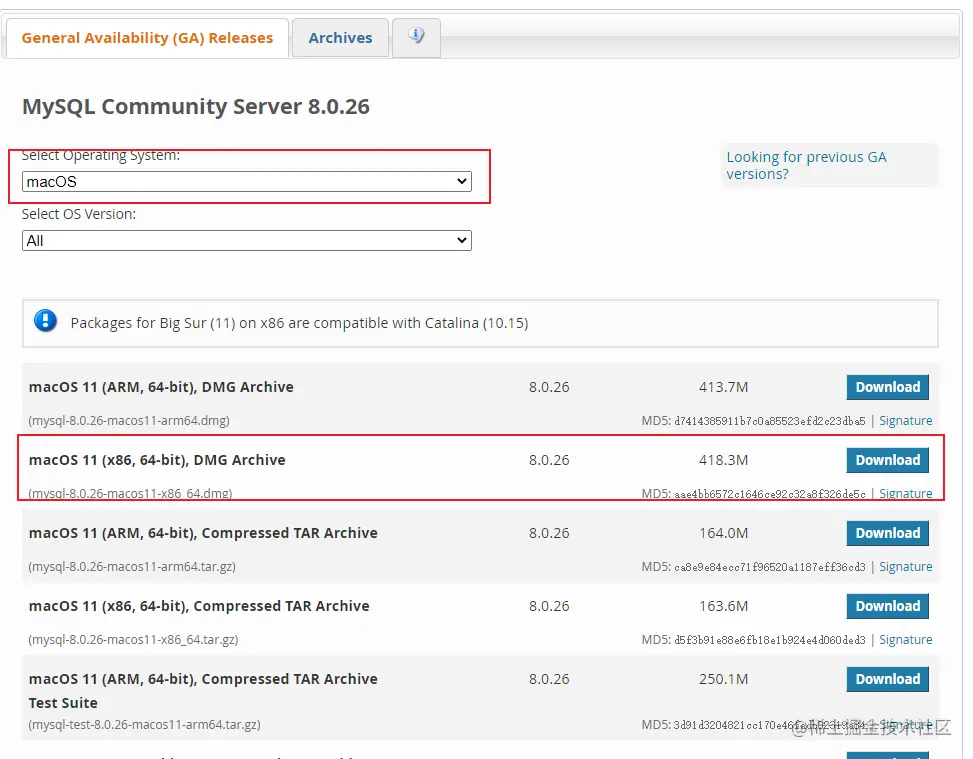The height and width of the screenshot is (759, 973).
Task: Click filename (mysql-8.0.26-macos11-arm64.tar.gz)
Action: 132,567
